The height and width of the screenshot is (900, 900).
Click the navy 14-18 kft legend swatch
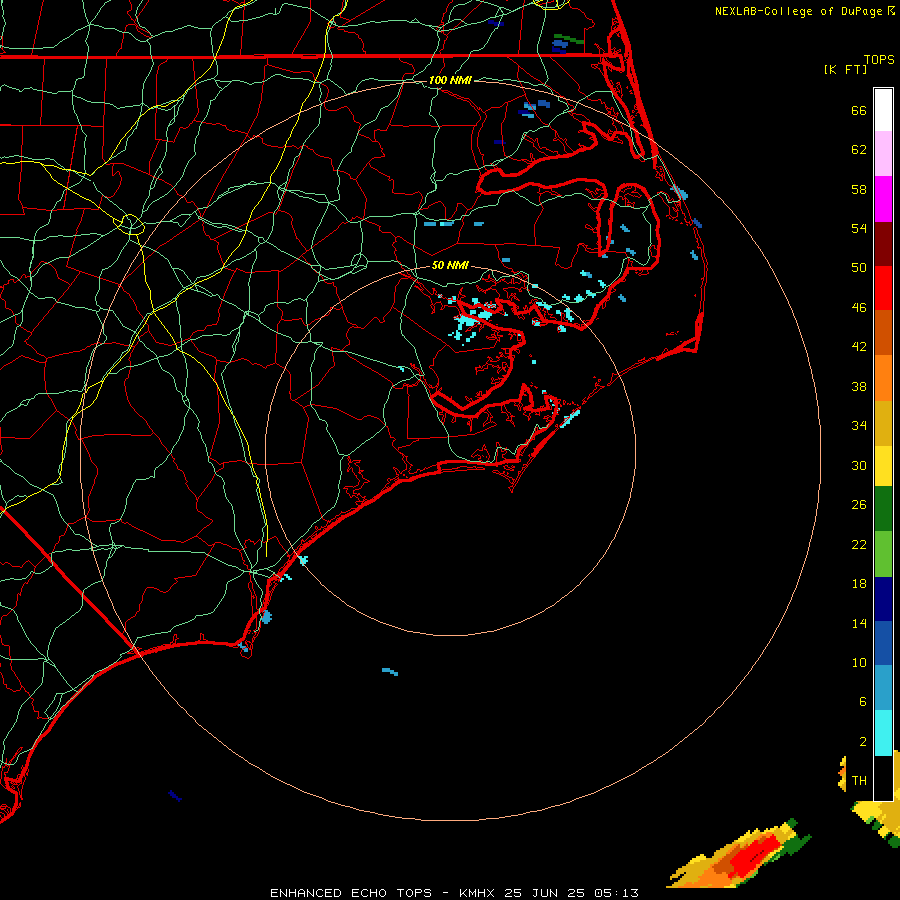coord(883,599)
